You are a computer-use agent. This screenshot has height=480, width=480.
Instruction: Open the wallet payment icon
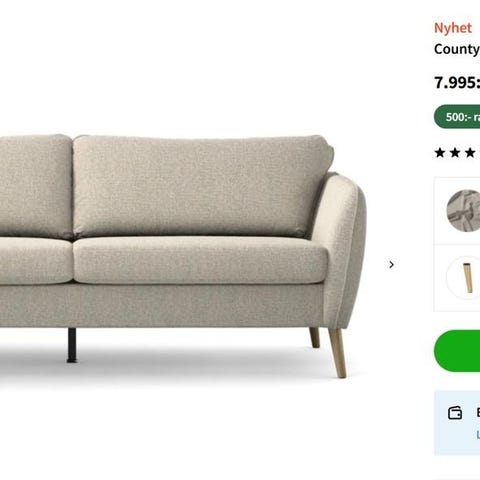[x=455, y=413]
